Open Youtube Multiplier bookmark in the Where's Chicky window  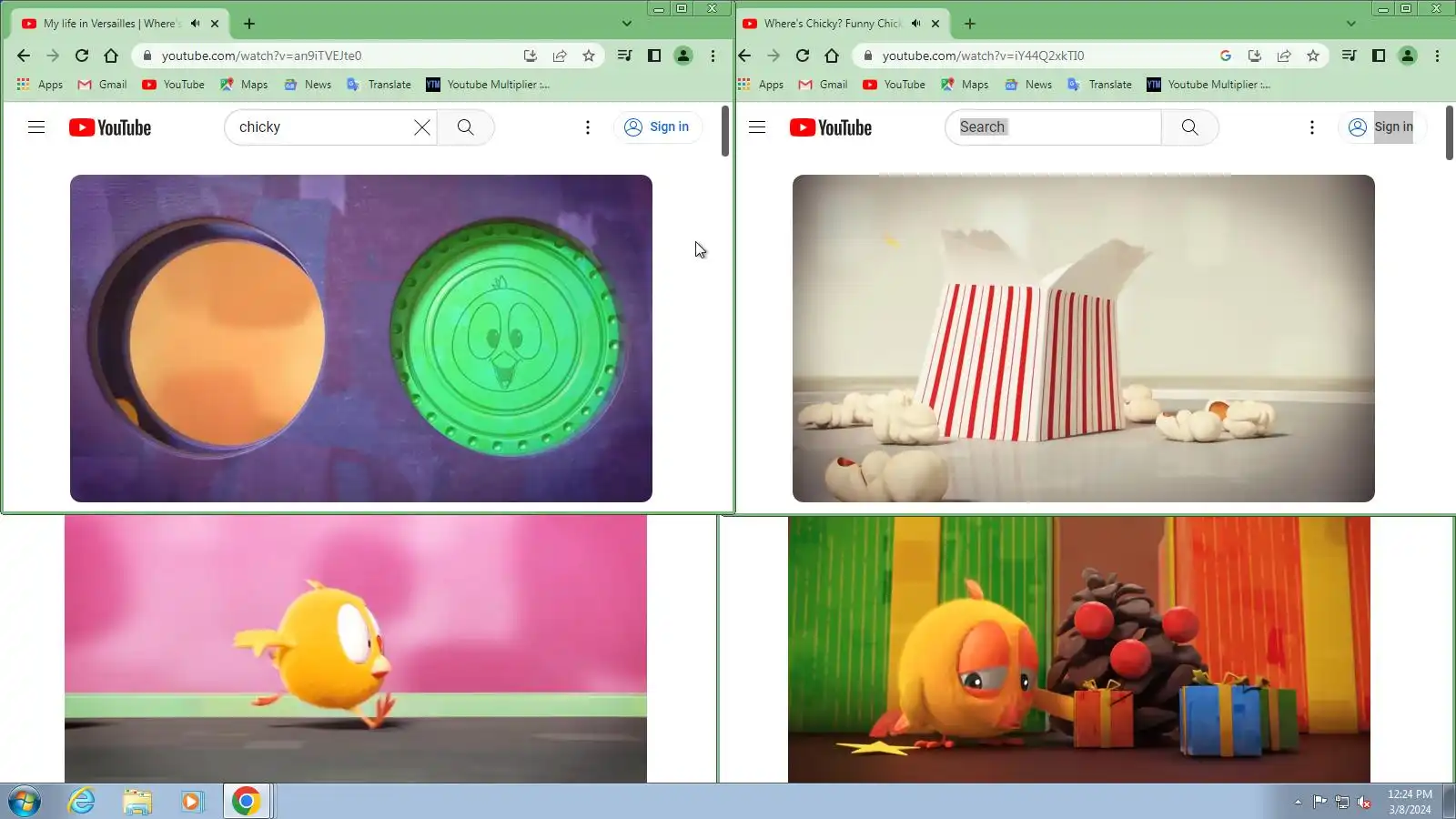point(1208,85)
